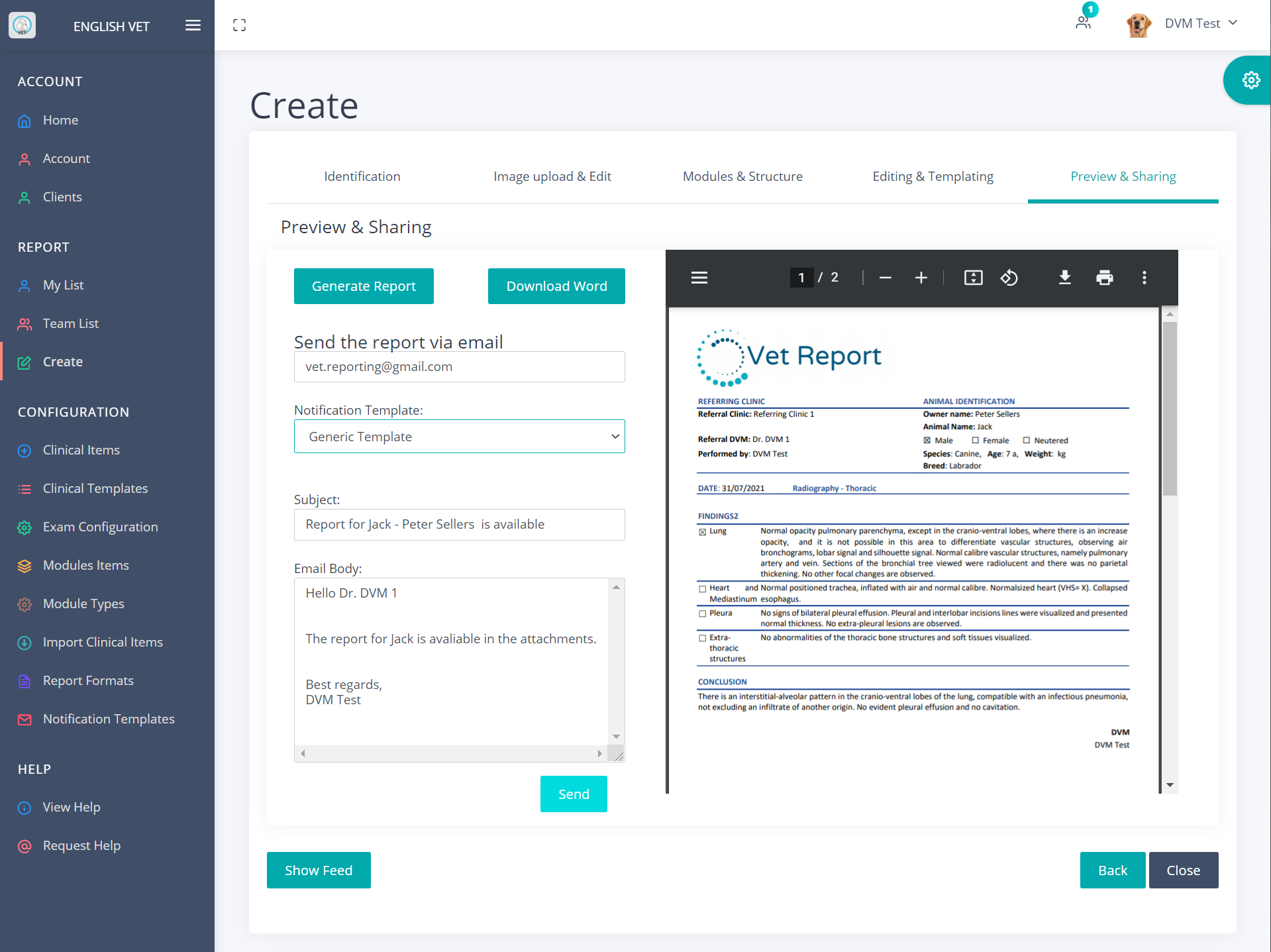Toggle the PDF viewer document sidebar
1271x952 pixels.
pyautogui.click(x=699, y=278)
